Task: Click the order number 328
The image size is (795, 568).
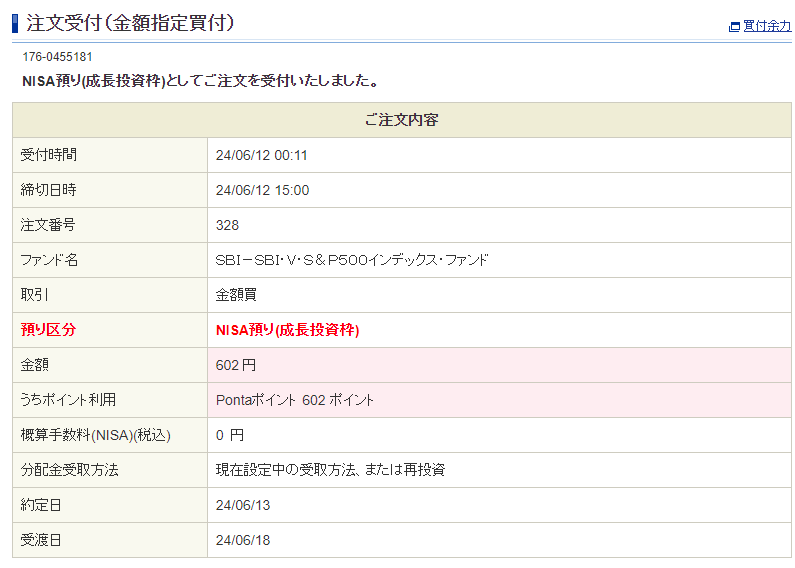Action: [x=227, y=225]
